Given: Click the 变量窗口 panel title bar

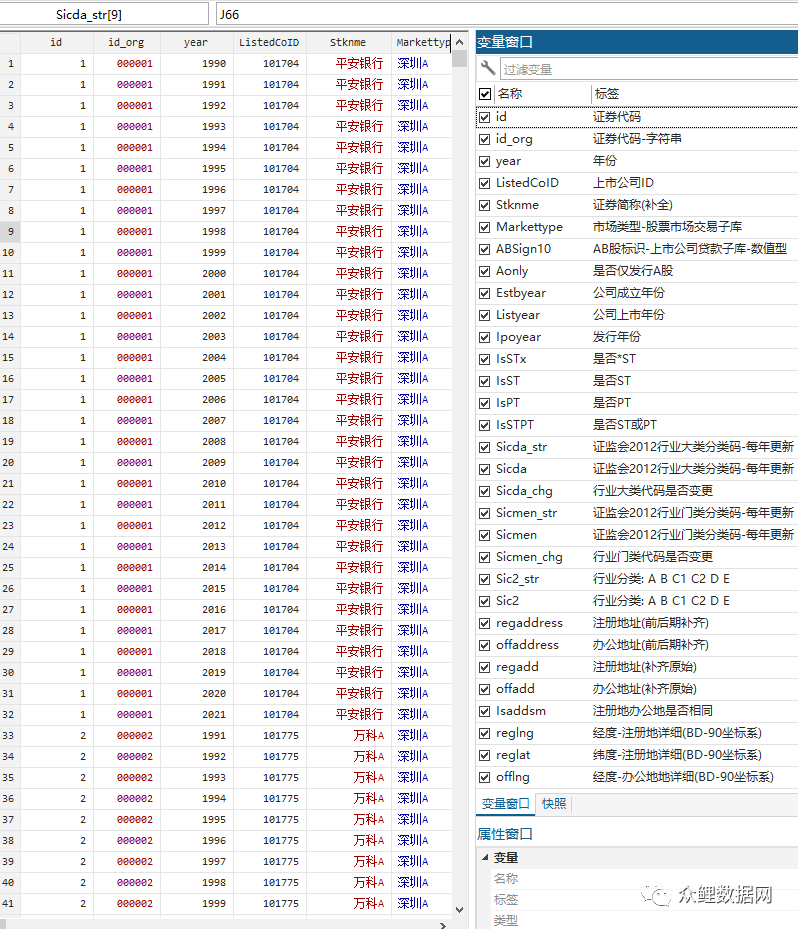Looking at the screenshot, I should [637, 42].
